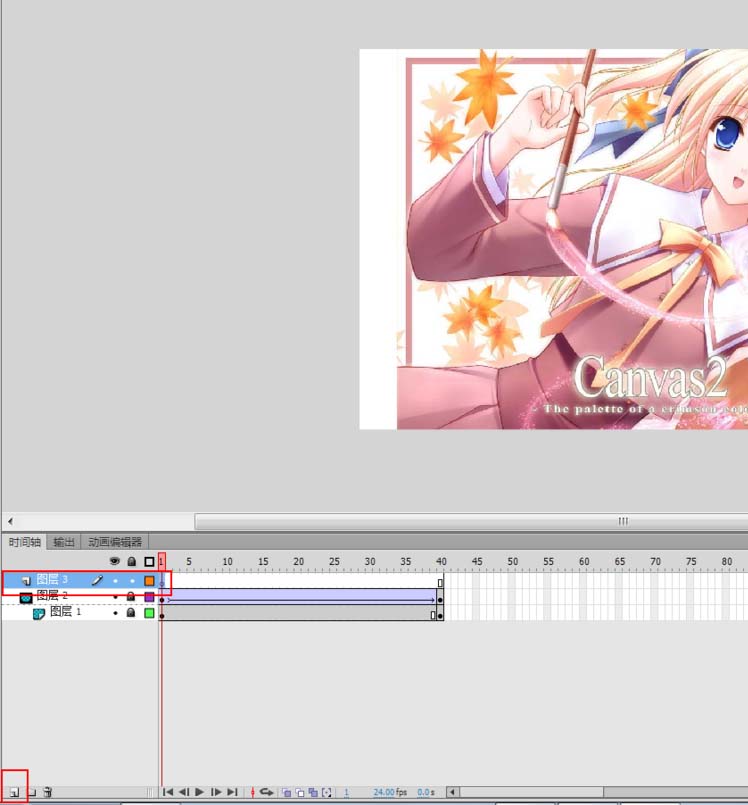Toggle Edit Multiple Frames
Image resolution: width=748 pixels, height=805 pixels.
tap(313, 792)
